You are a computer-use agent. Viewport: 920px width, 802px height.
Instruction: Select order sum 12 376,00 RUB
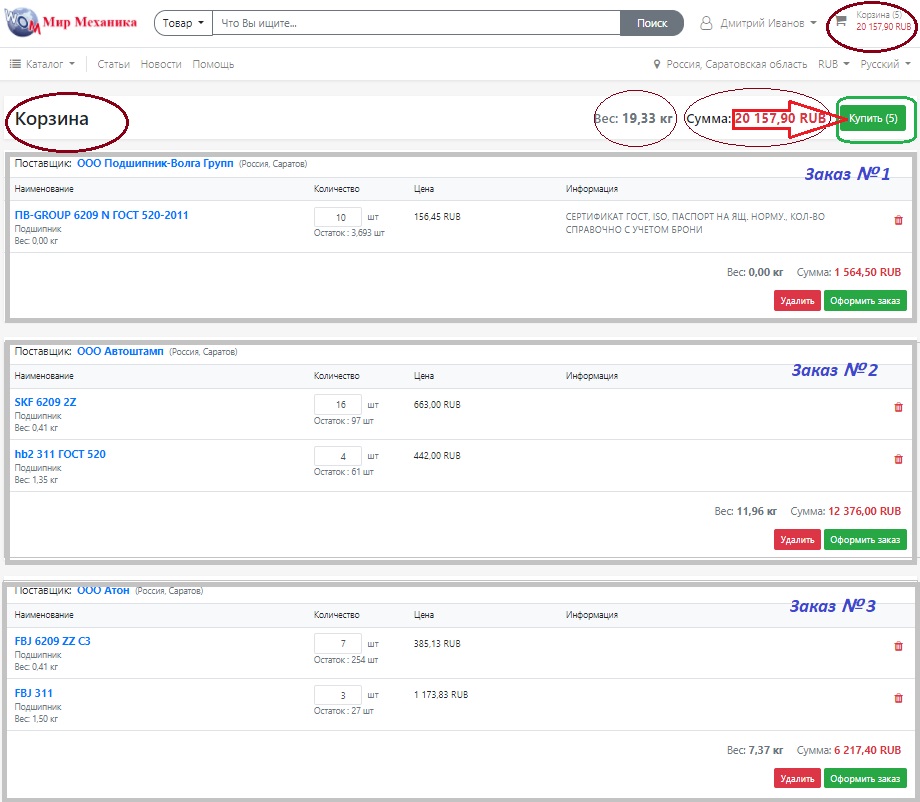(x=864, y=510)
